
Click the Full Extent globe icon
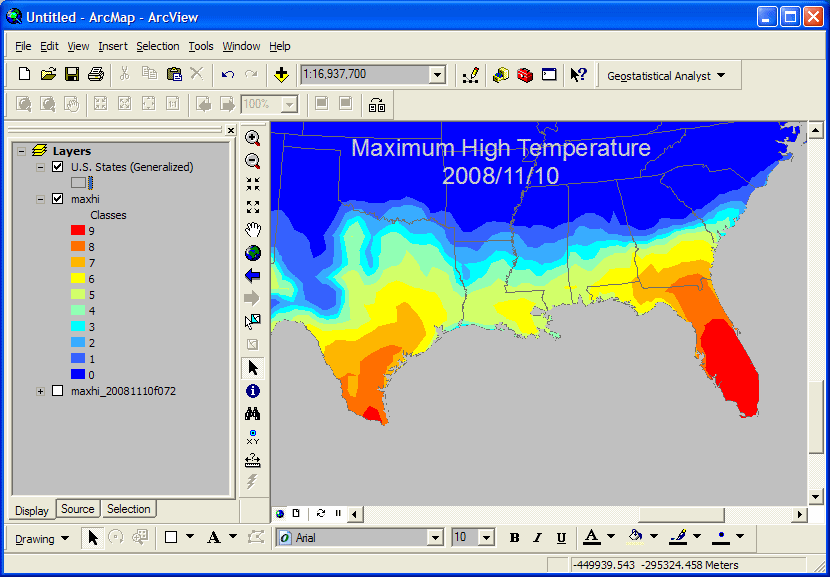(x=253, y=252)
